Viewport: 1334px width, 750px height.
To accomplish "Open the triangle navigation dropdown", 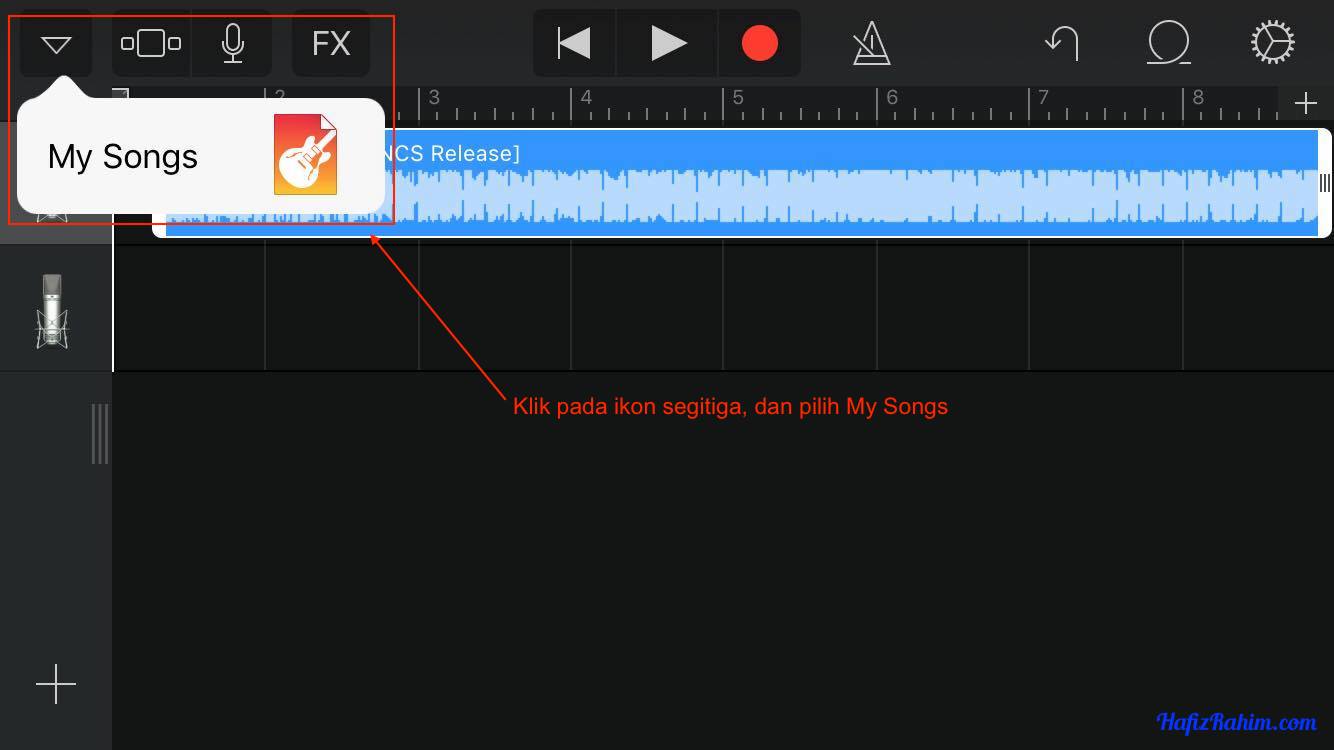I will [x=56, y=44].
